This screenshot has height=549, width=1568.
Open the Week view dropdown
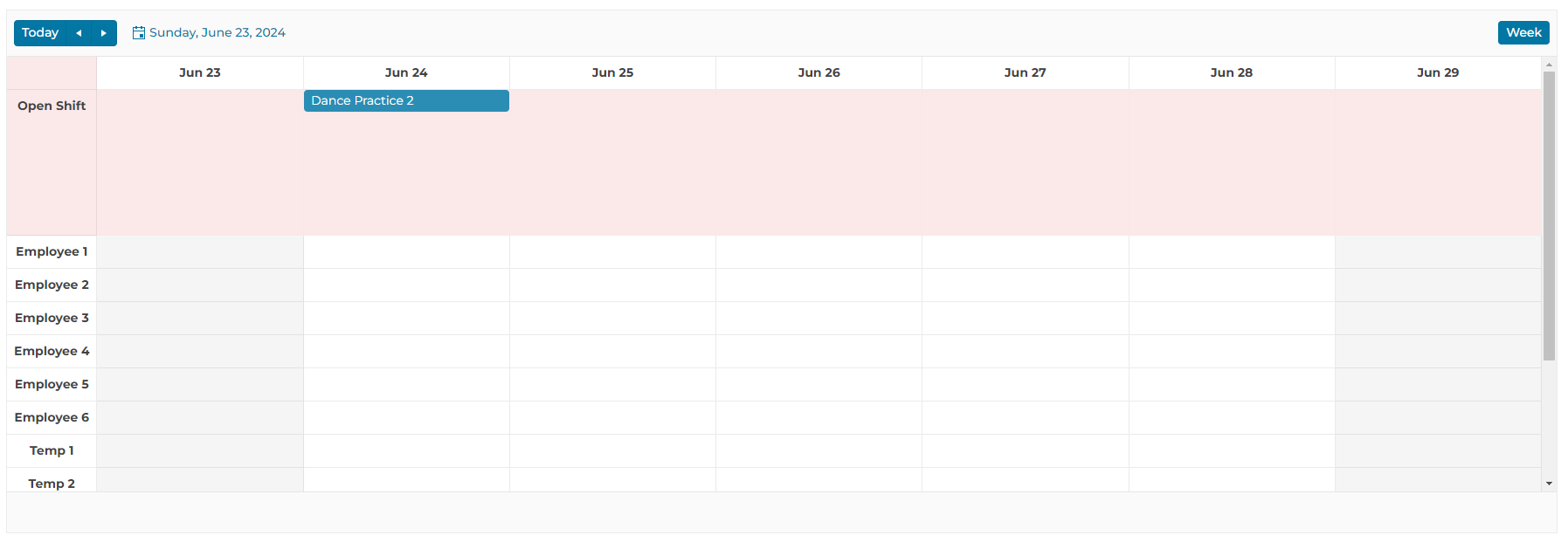[1523, 33]
